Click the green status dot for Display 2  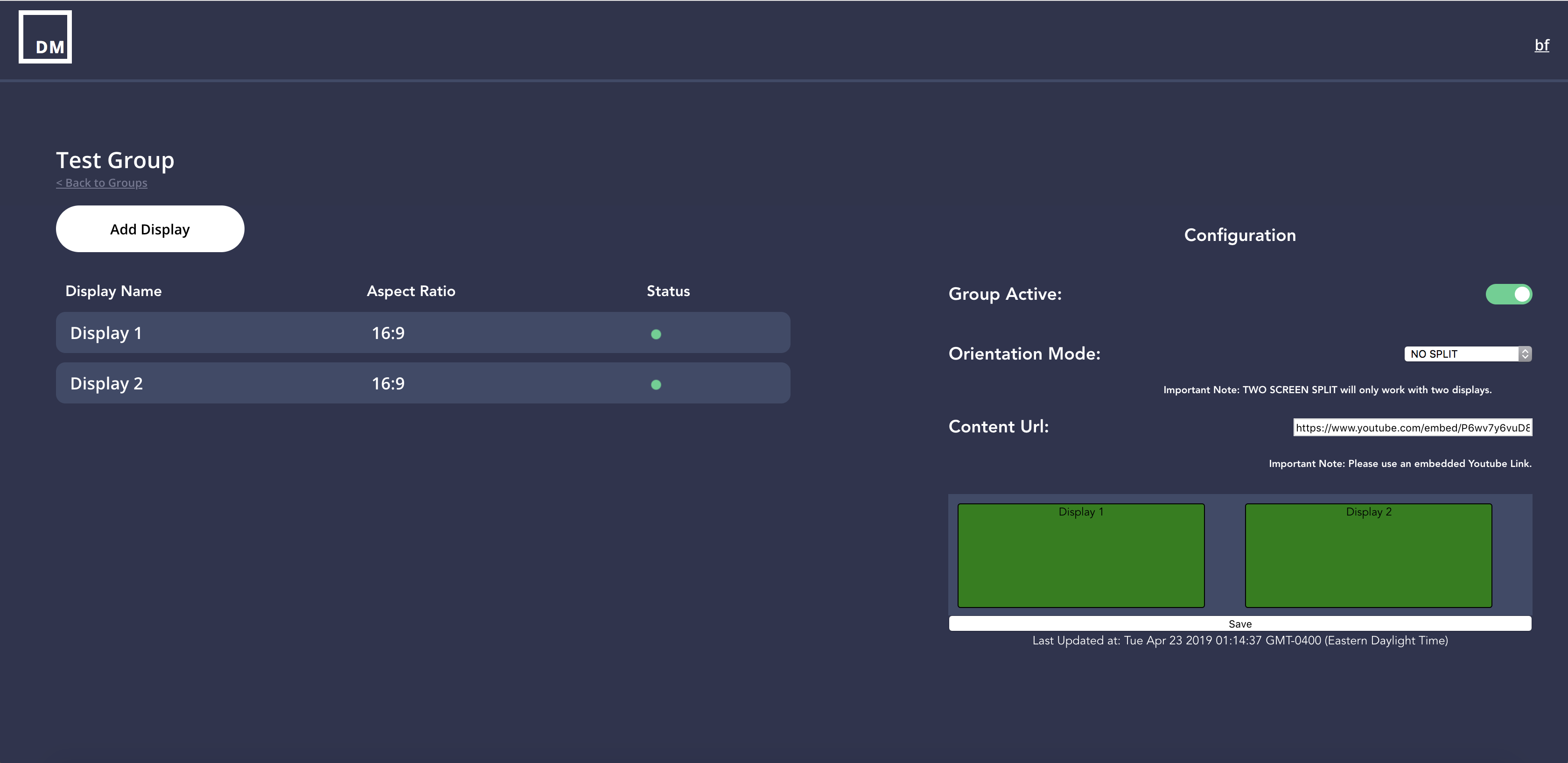(656, 385)
